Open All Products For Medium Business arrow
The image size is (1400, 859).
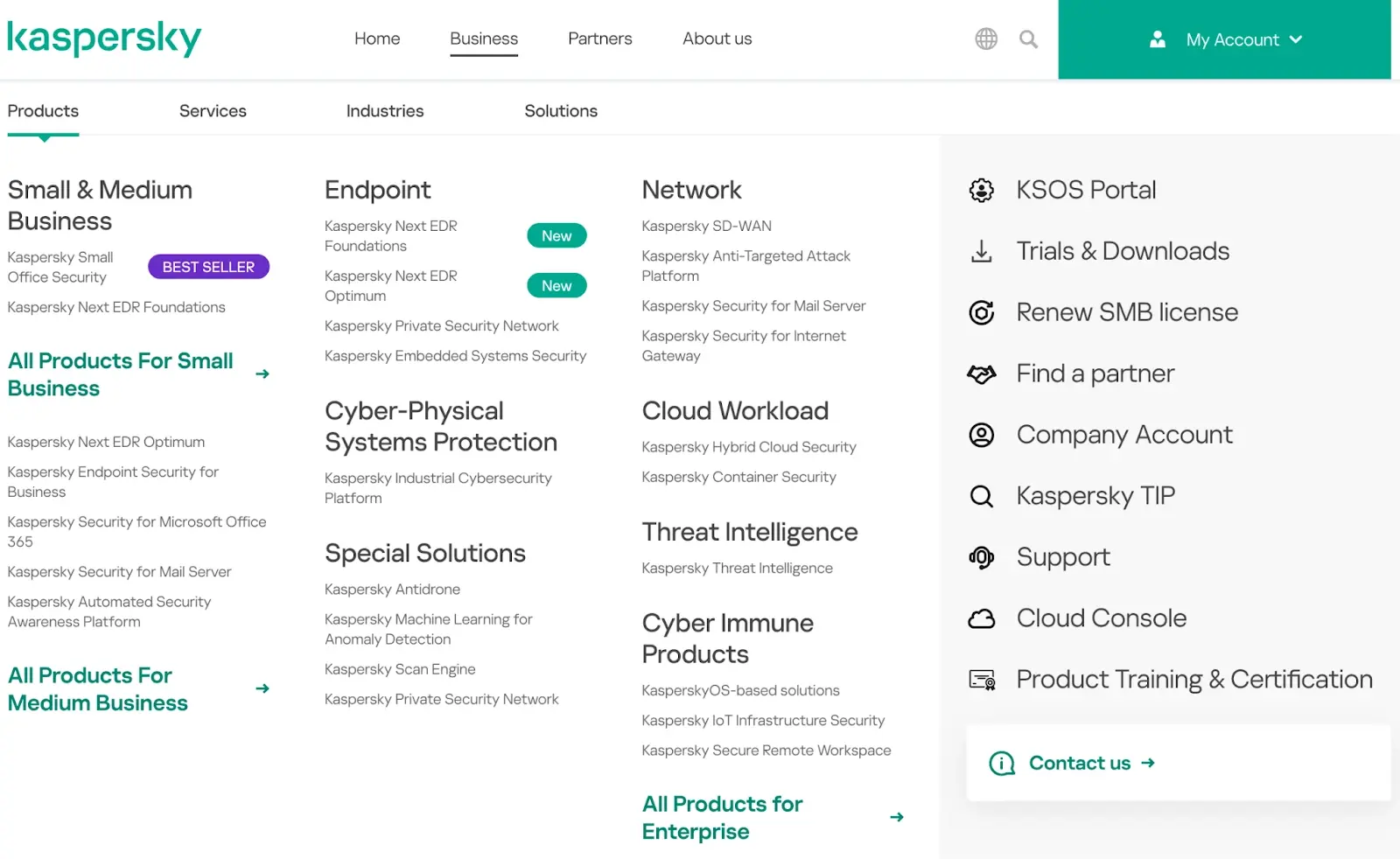pyautogui.click(x=262, y=689)
